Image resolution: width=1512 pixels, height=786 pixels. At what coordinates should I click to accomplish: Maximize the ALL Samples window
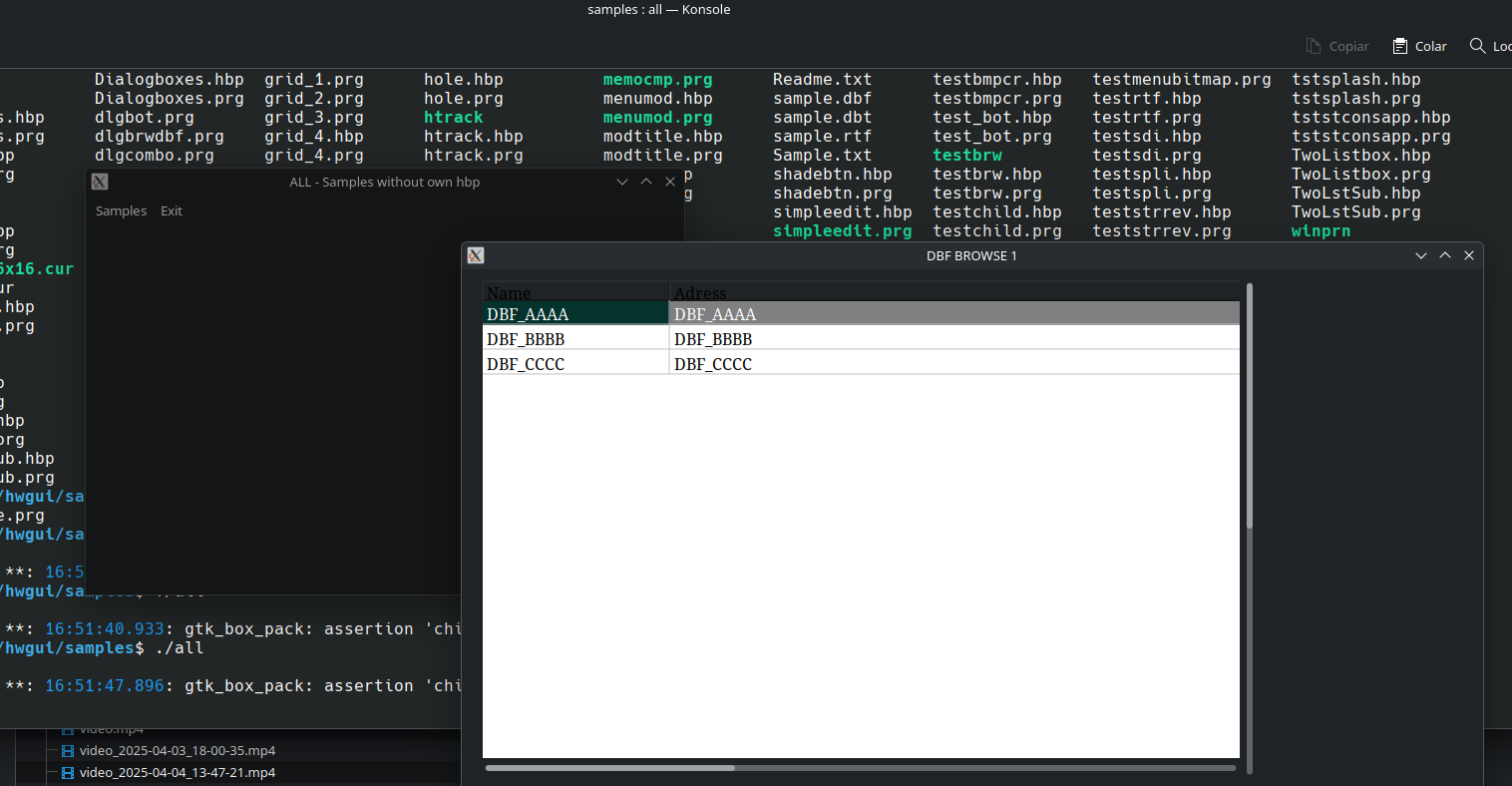(x=646, y=182)
